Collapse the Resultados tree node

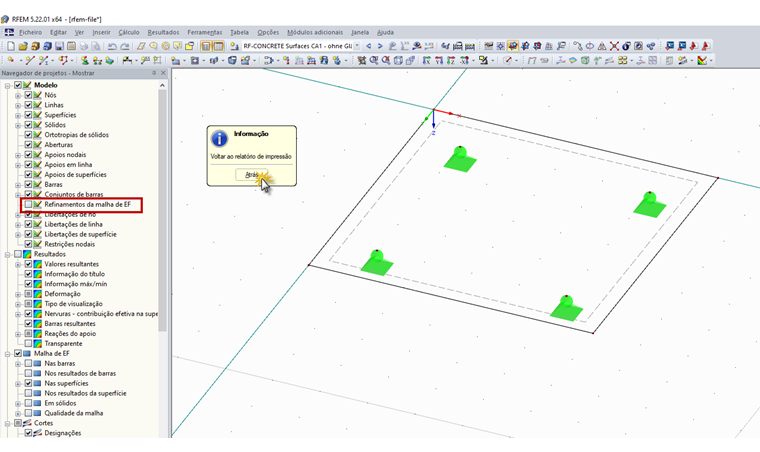(8, 254)
